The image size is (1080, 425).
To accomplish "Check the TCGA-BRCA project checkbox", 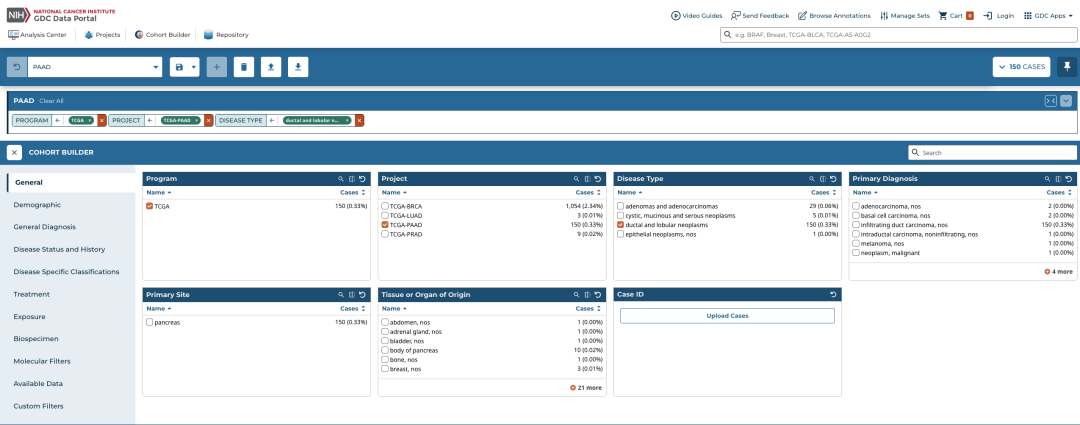I will coord(385,206).
